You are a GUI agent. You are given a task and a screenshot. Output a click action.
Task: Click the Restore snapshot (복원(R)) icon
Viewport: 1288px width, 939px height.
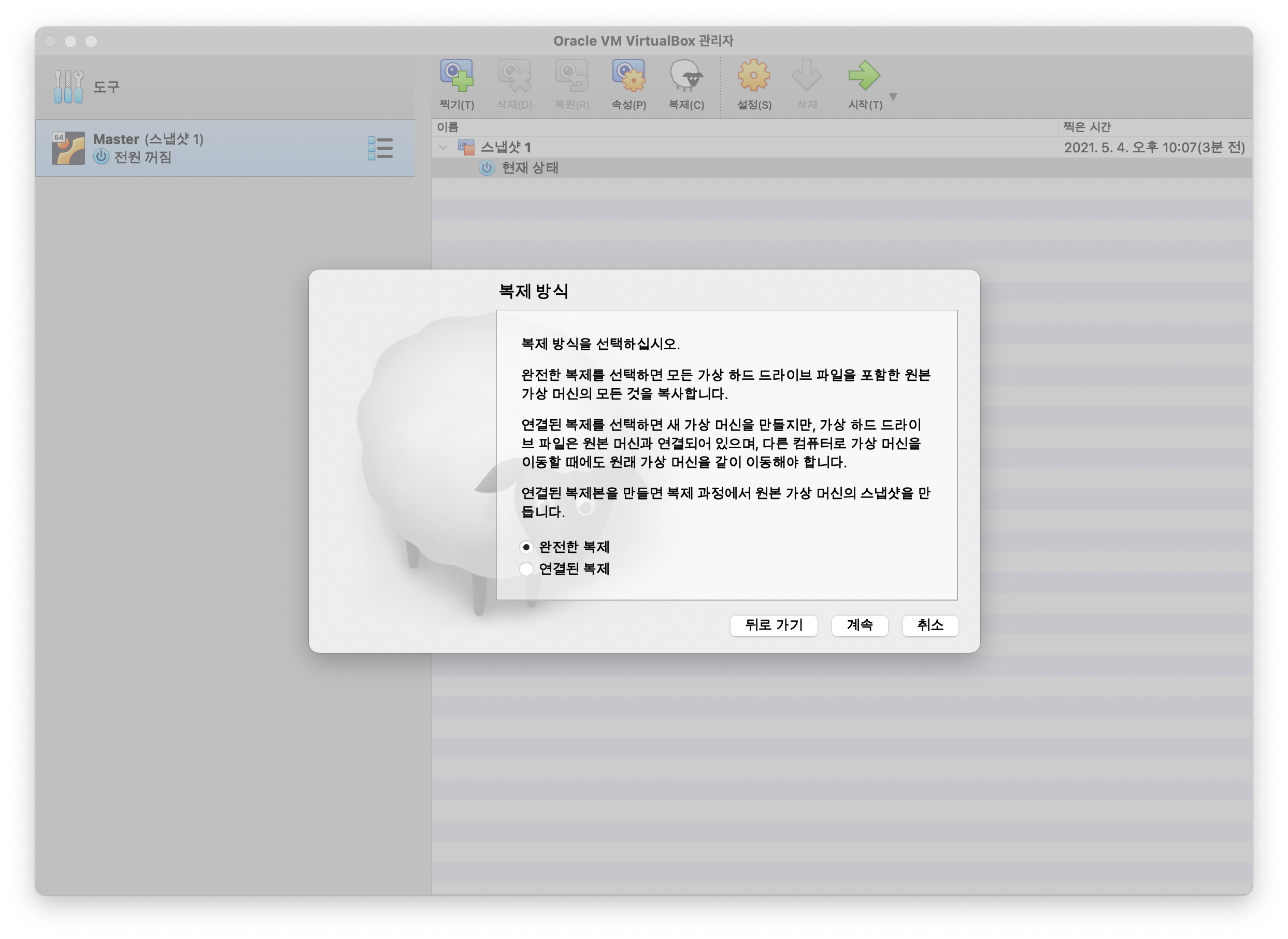[571, 77]
